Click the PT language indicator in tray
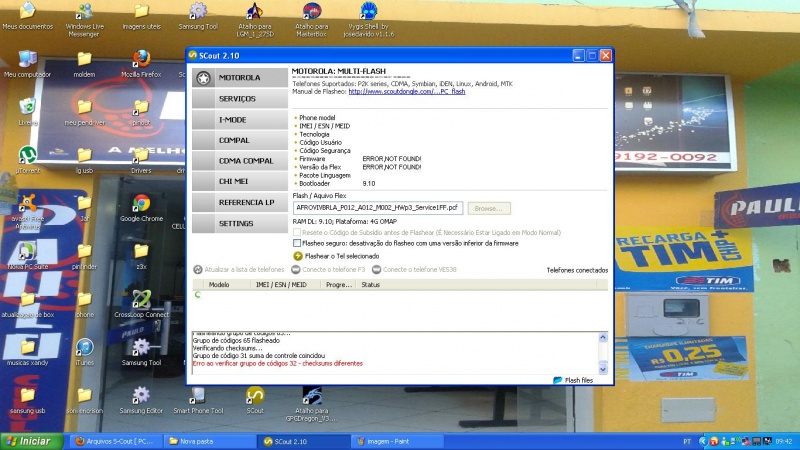Viewport: 800px width, 450px height. (x=687, y=441)
